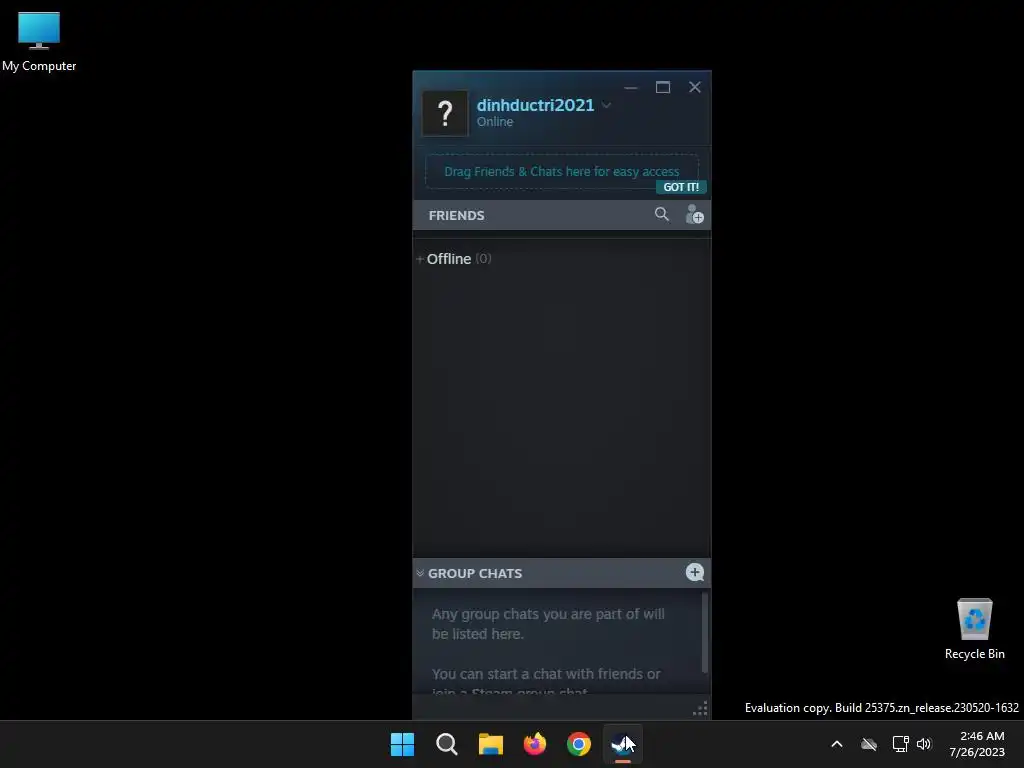Screen dimensions: 1024x768
Task: Click the Add a Friend icon
Action: point(694,214)
